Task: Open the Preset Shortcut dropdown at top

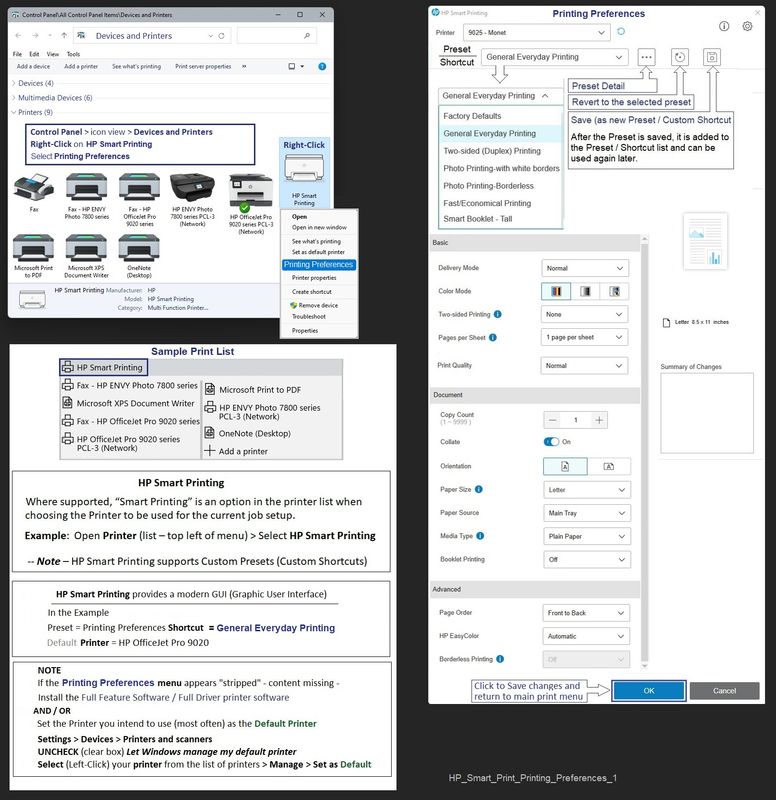Action: pyautogui.click(x=554, y=57)
